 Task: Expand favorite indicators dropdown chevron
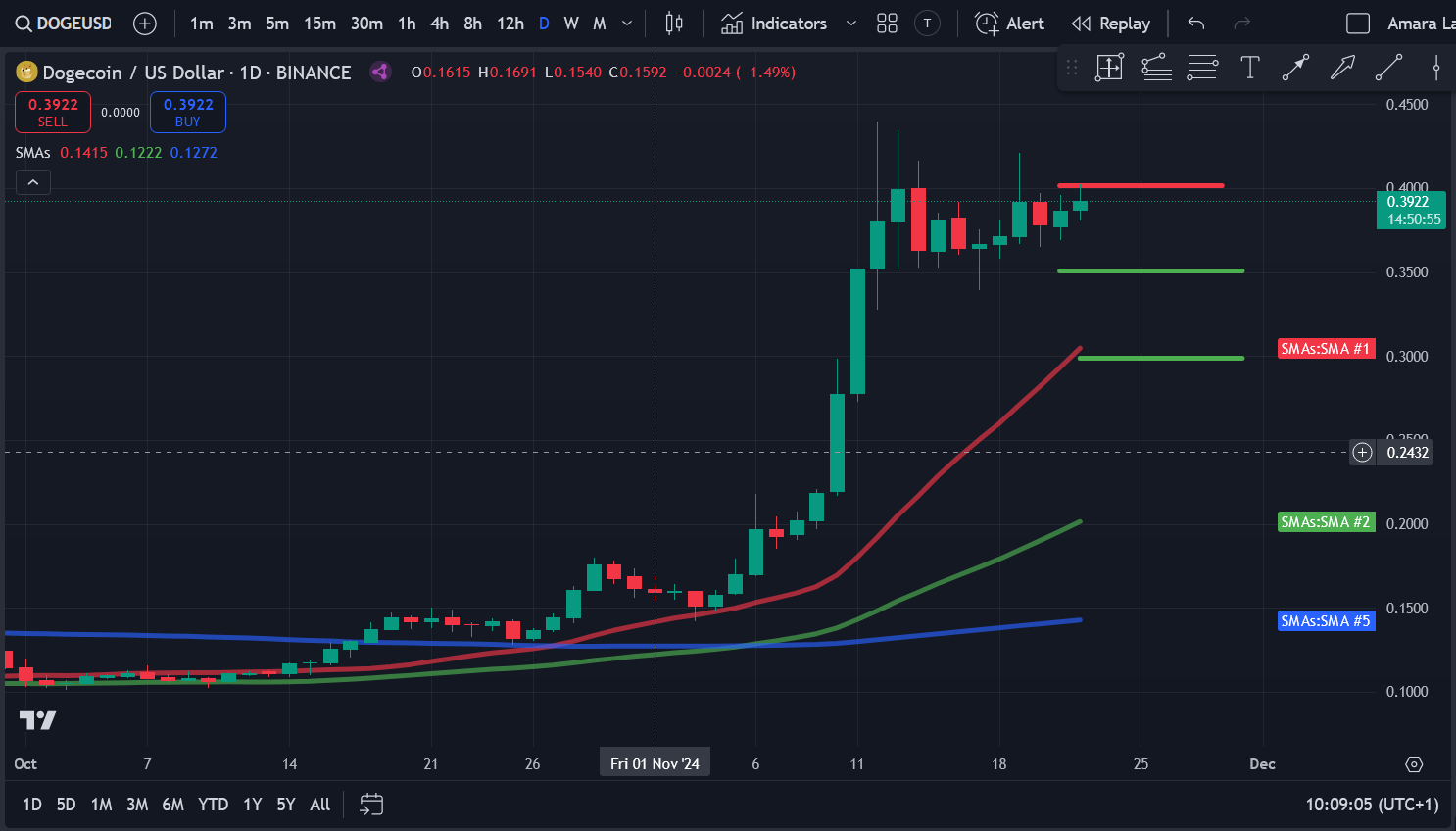(850, 24)
